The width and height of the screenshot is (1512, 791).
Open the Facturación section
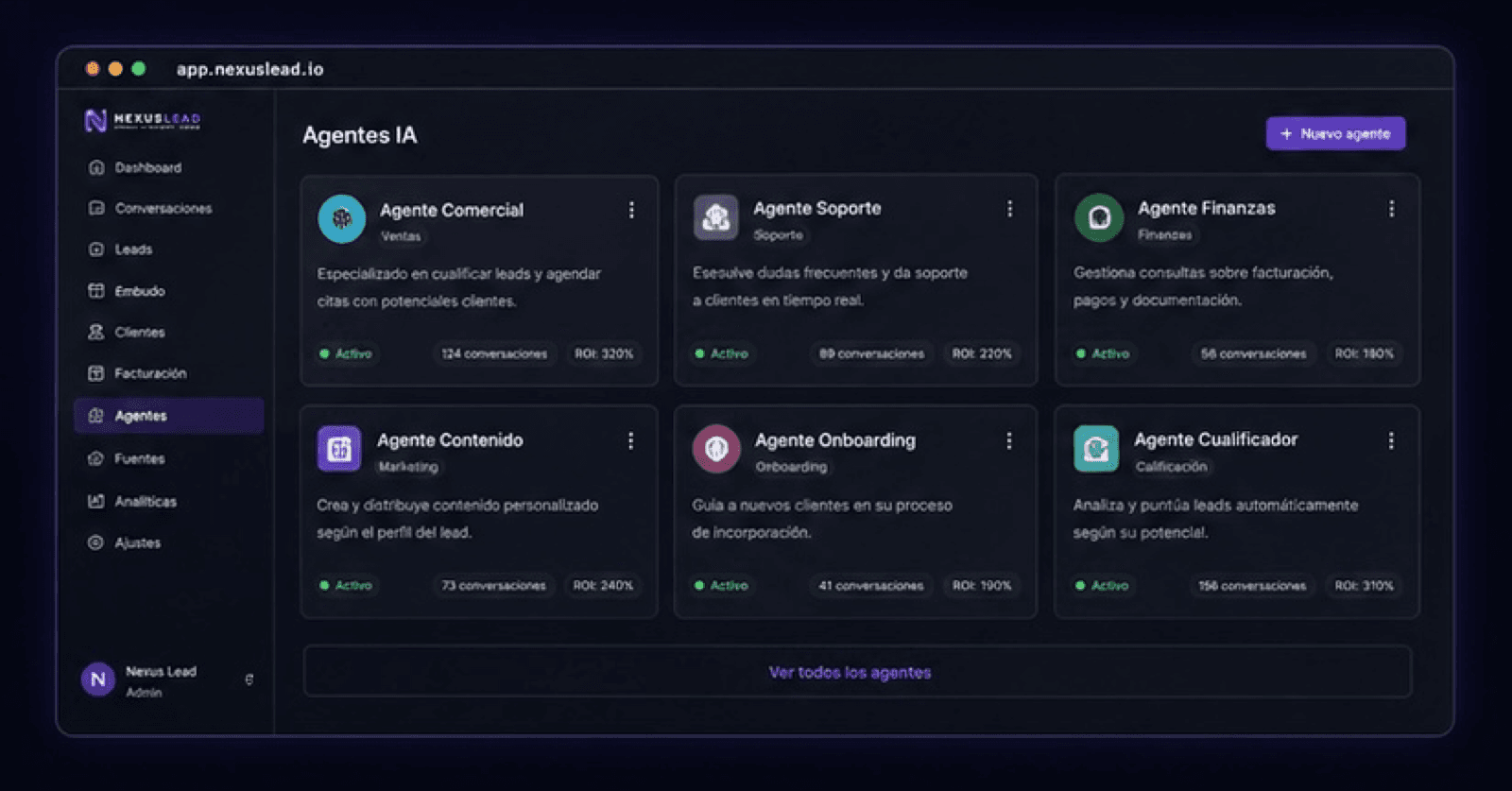[168, 373]
